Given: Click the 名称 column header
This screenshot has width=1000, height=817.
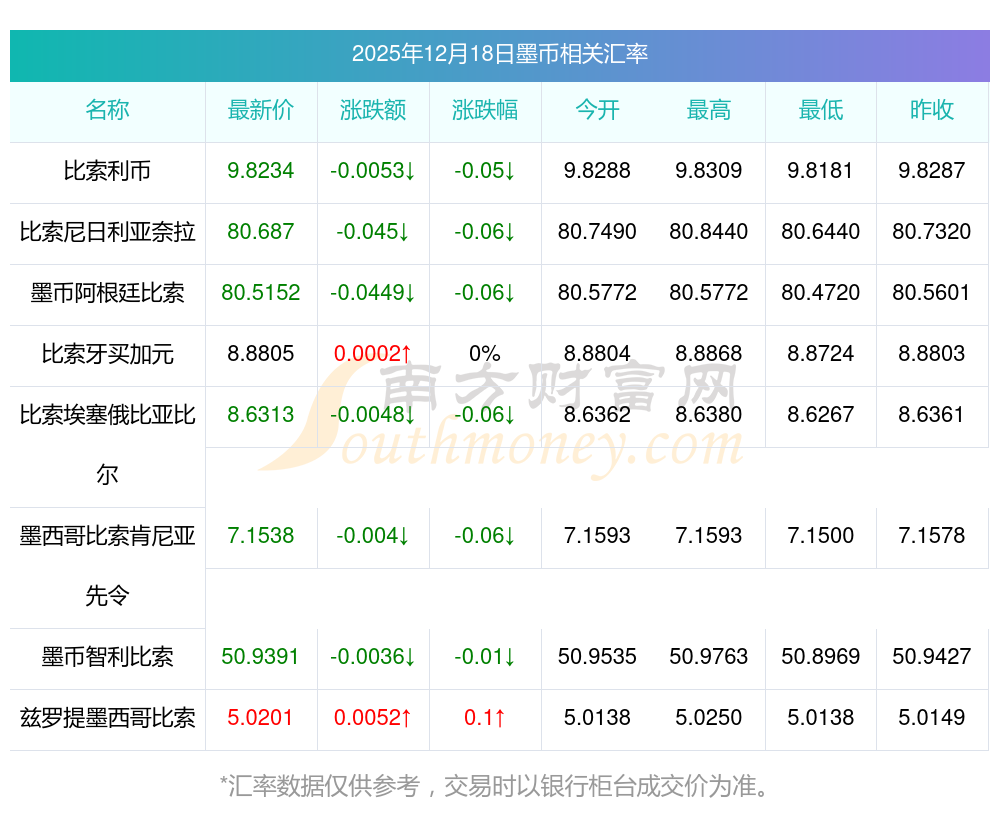Looking at the screenshot, I should coord(107,111).
